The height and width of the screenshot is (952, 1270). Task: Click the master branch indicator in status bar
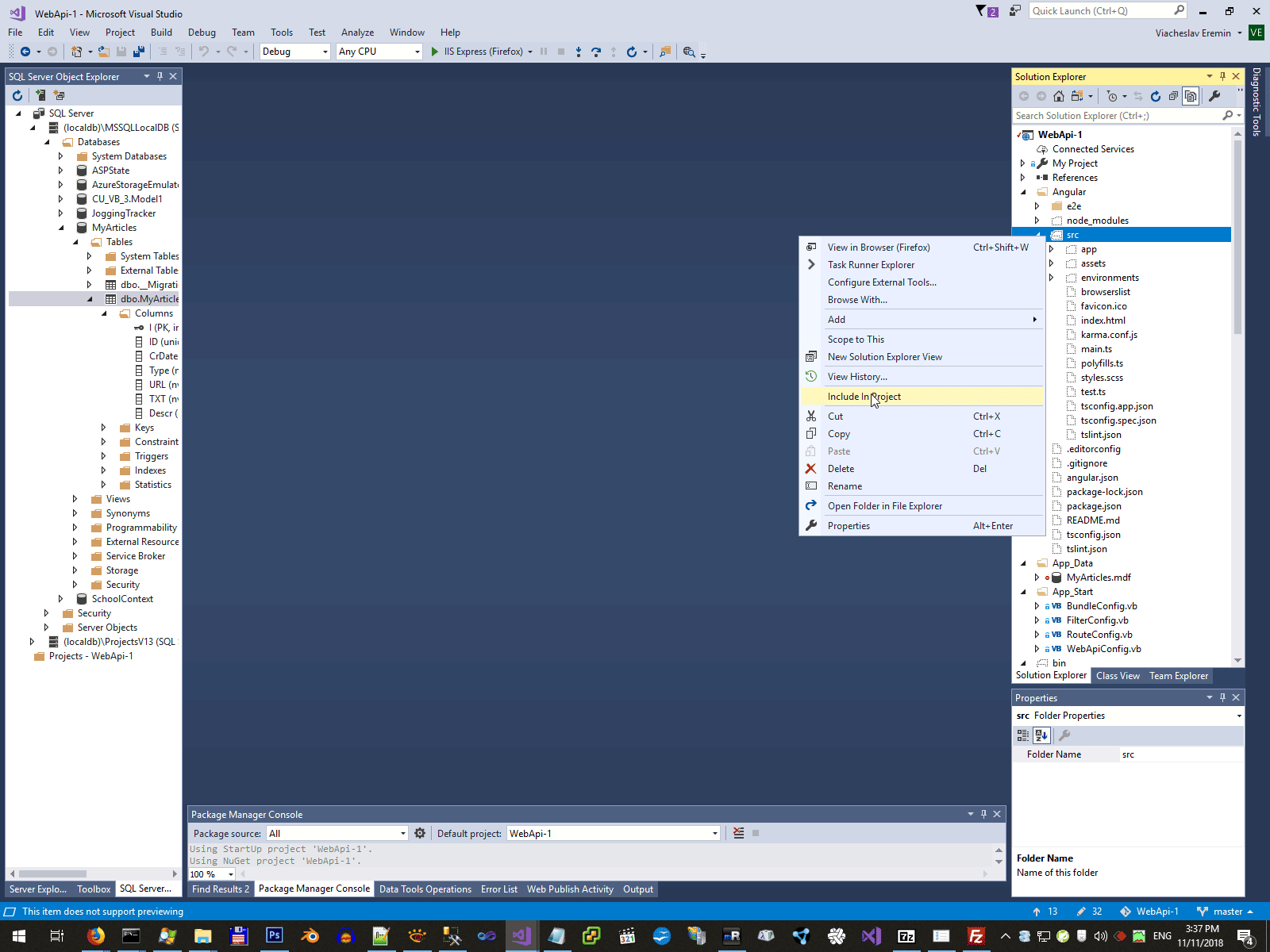pyautogui.click(x=1225, y=912)
